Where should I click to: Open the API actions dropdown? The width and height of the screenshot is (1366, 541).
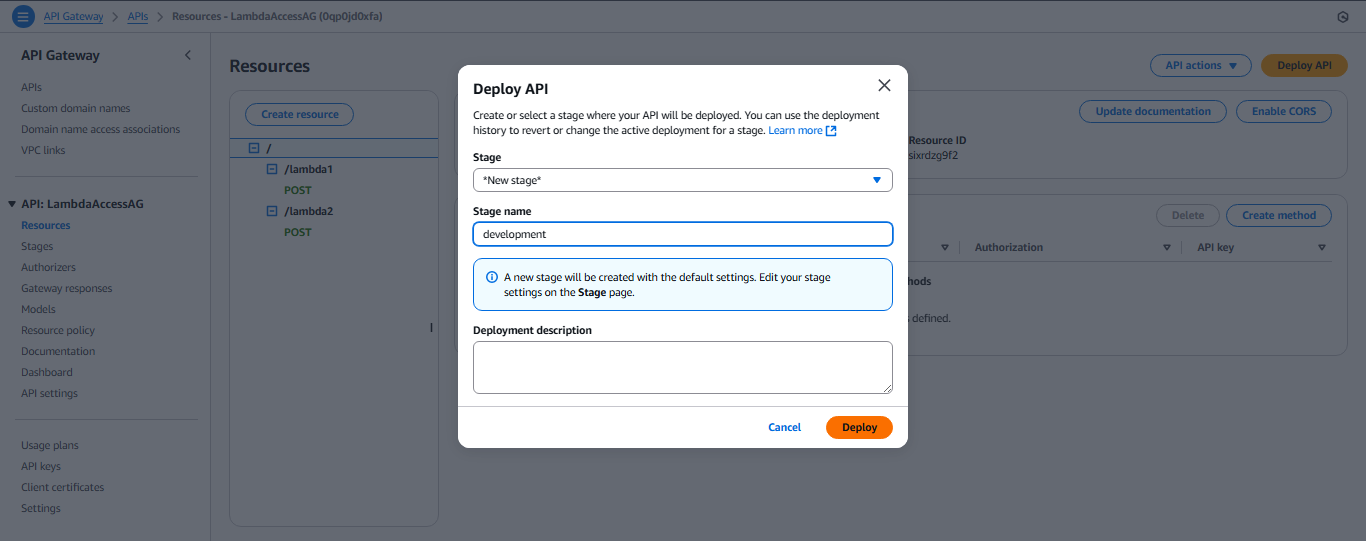(x=1201, y=66)
